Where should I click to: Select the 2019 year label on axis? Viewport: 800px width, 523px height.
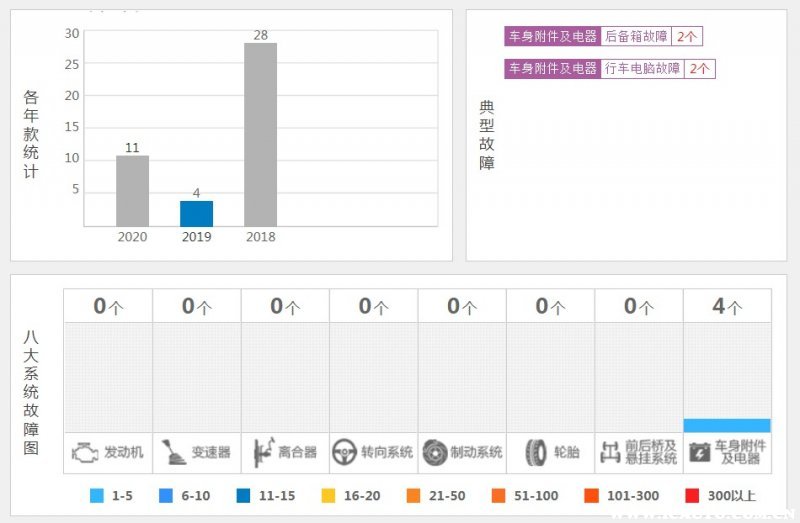pos(196,237)
